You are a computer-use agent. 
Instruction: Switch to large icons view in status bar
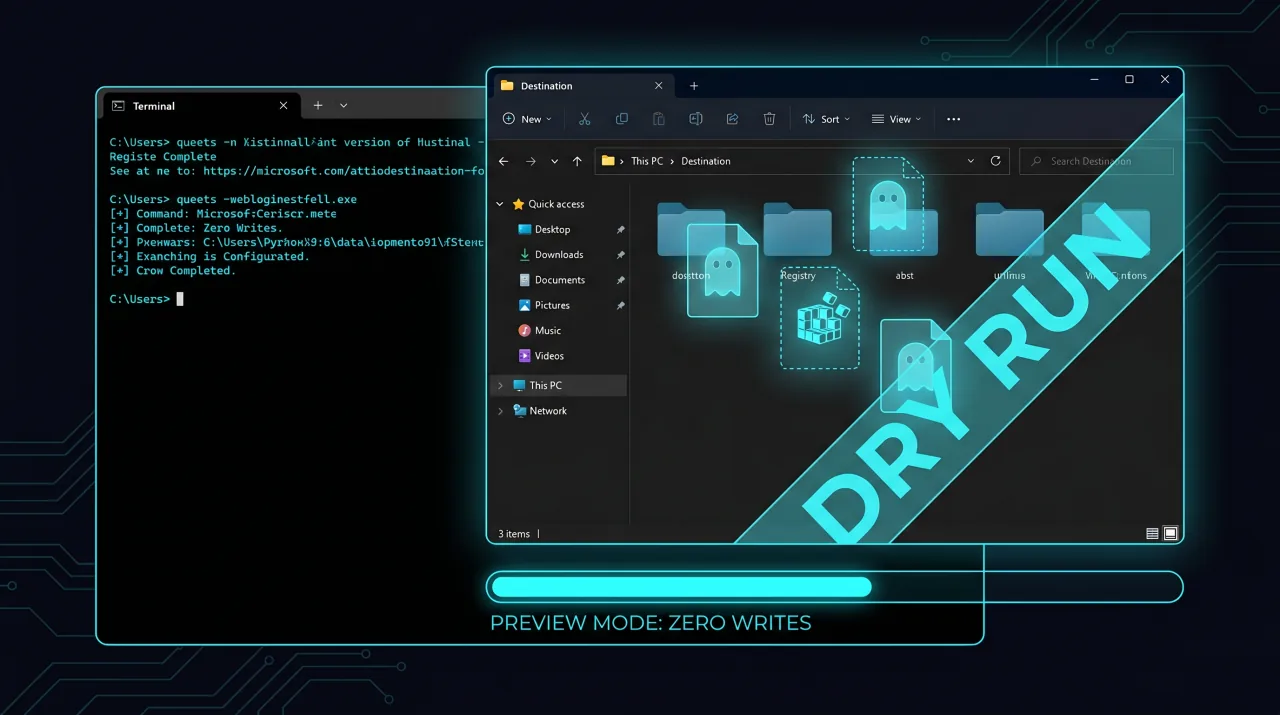coord(1171,533)
